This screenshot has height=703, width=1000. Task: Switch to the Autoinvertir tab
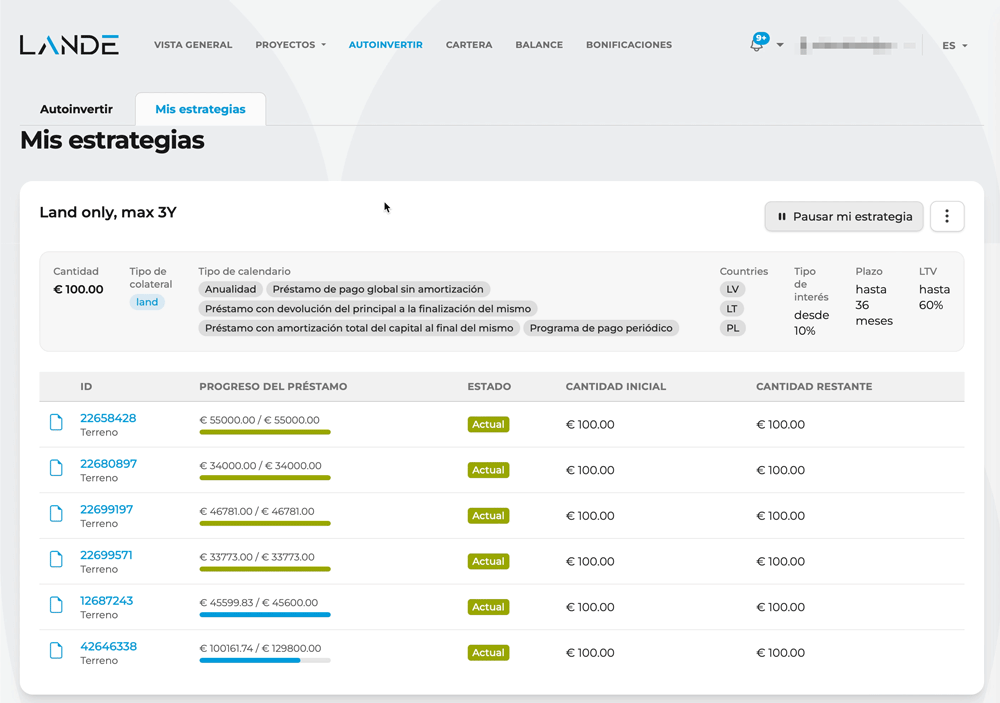pos(77,109)
